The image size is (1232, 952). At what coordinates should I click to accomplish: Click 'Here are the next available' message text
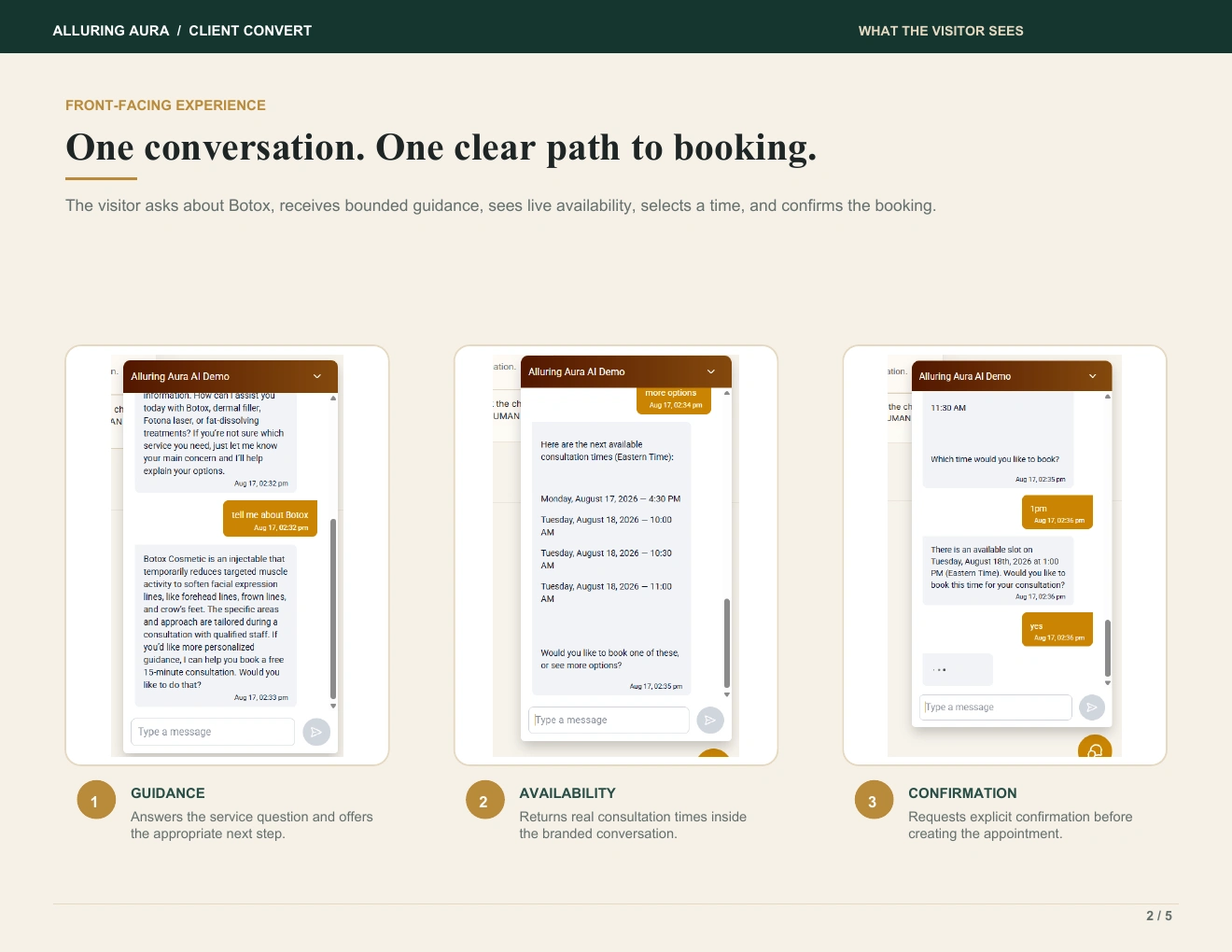pyautogui.click(x=608, y=451)
